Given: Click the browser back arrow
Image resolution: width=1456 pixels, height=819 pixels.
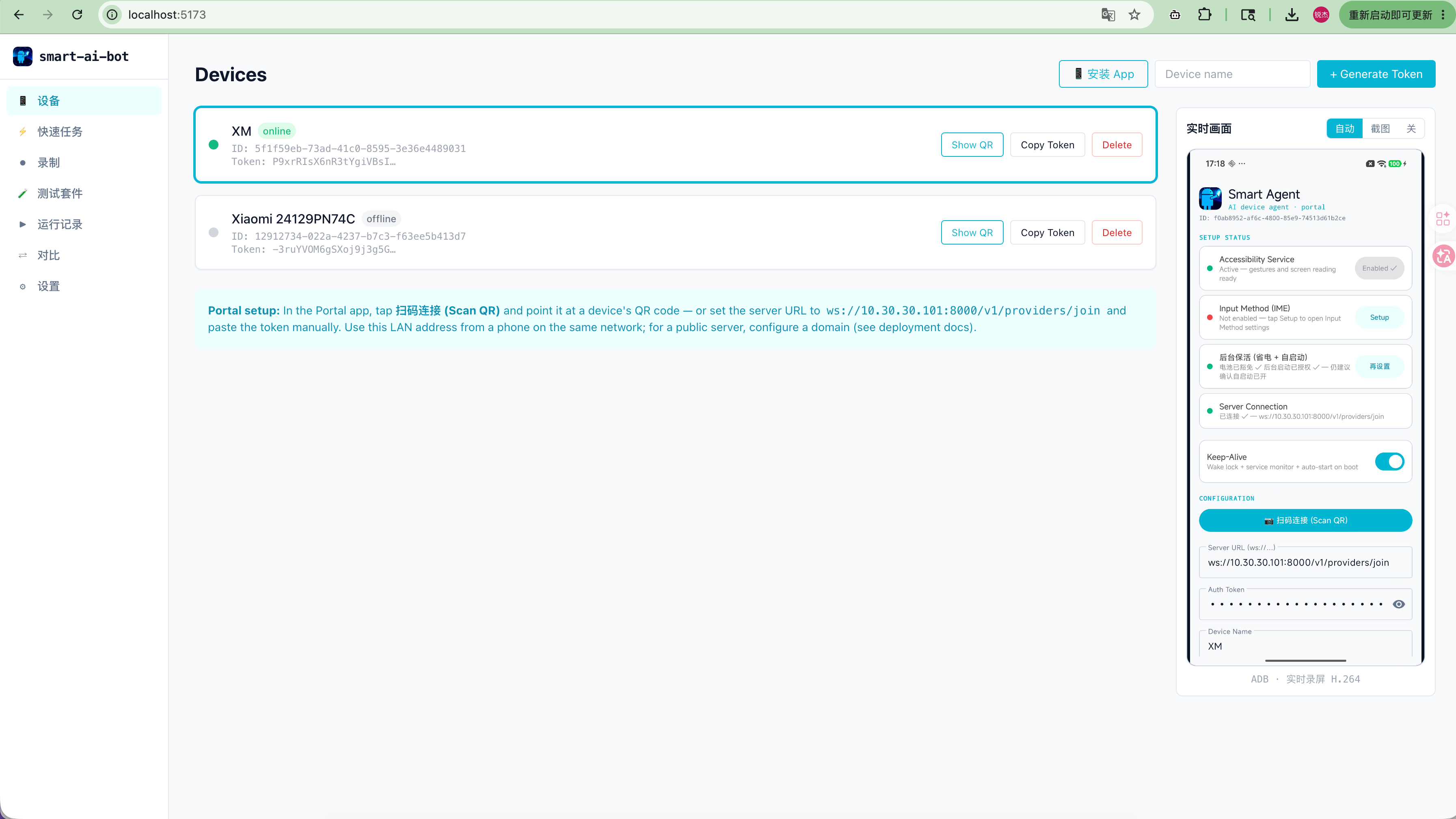Looking at the screenshot, I should click(19, 15).
